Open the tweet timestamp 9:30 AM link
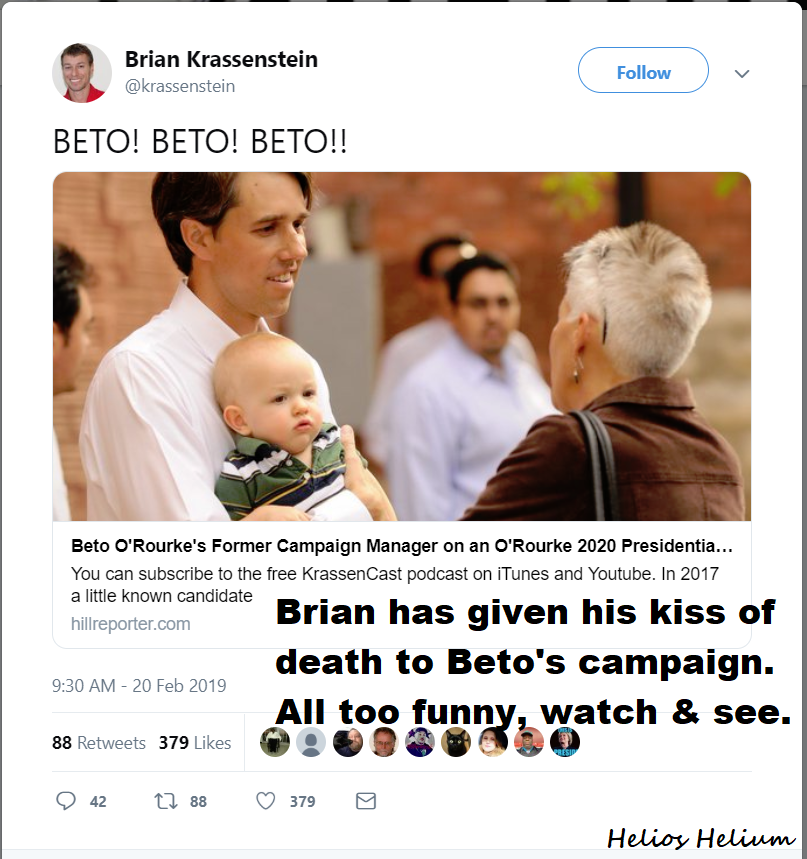The image size is (807, 859). click(x=139, y=686)
